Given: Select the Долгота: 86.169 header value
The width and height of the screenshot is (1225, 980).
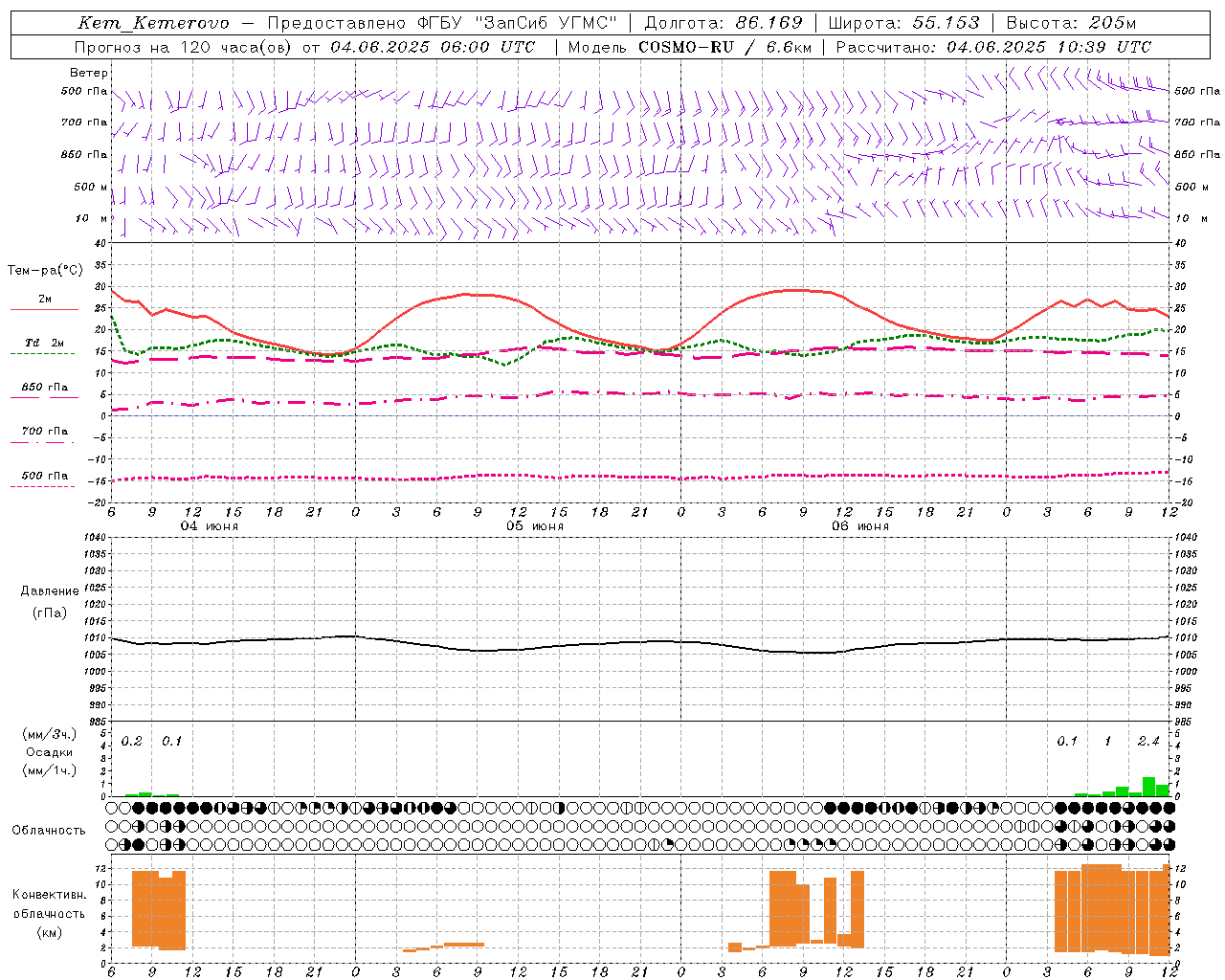Looking at the screenshot, I should 724,24.
